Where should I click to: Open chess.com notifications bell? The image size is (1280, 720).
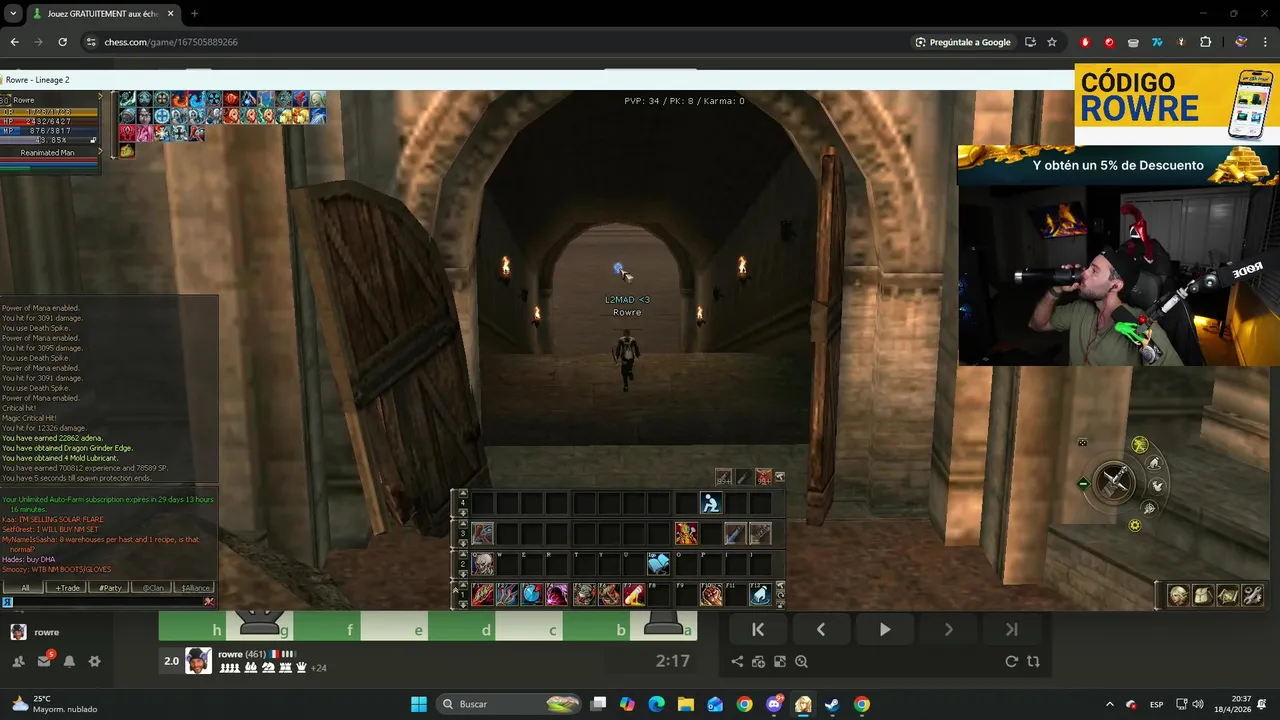tap(69, 661)
